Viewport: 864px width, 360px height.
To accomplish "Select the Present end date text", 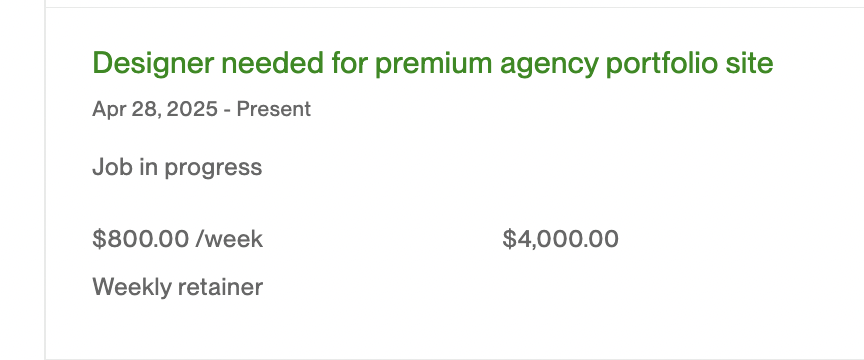I will pos(274,109).
